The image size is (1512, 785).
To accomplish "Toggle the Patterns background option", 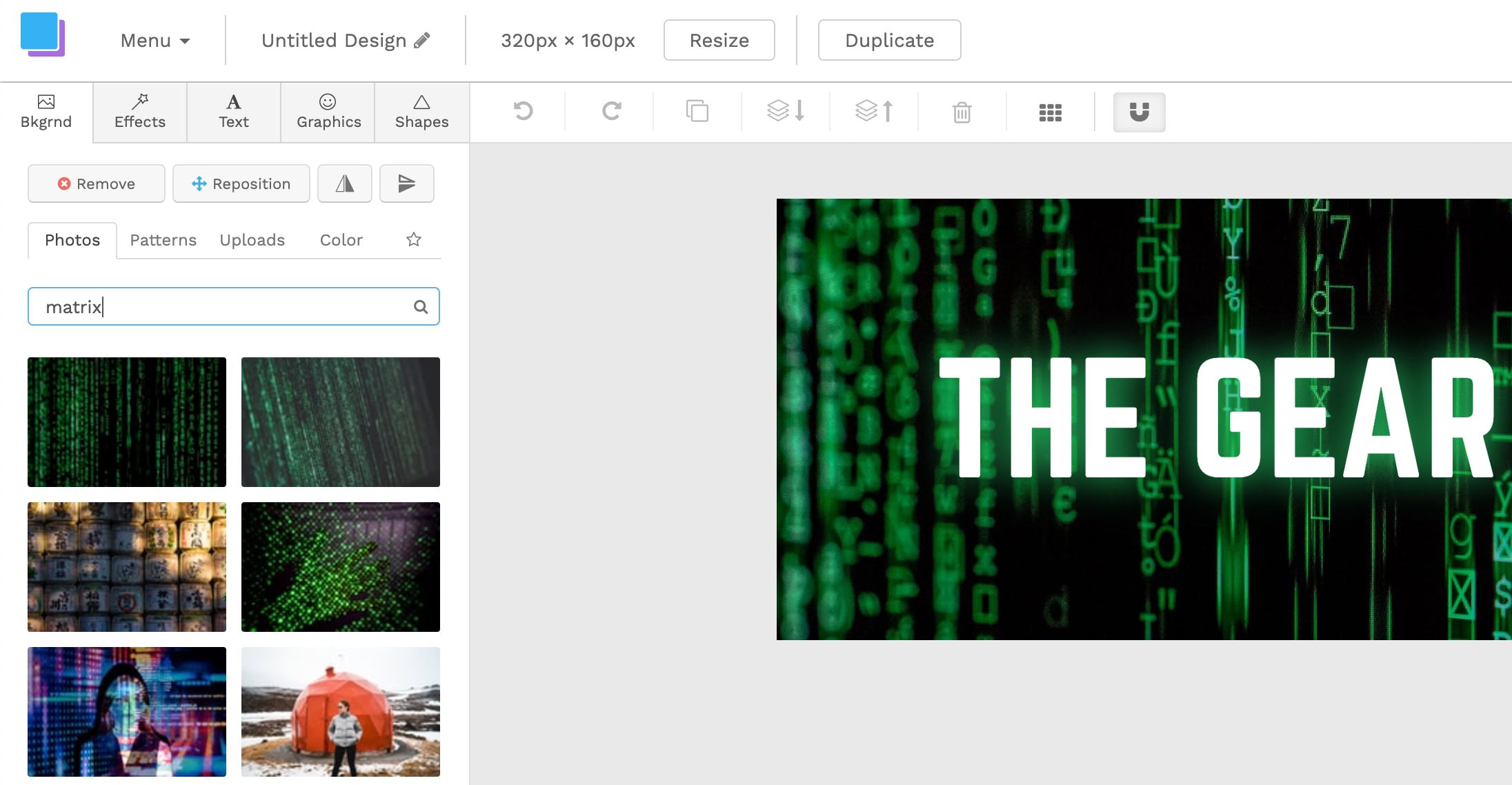I will click(163, 240).
